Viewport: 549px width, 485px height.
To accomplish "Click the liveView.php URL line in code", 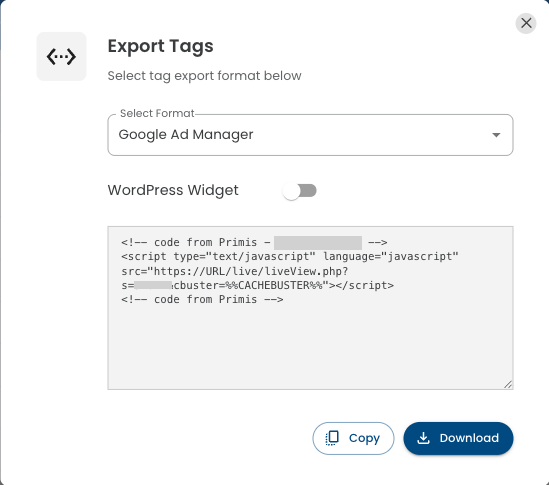I will (235, 271).
